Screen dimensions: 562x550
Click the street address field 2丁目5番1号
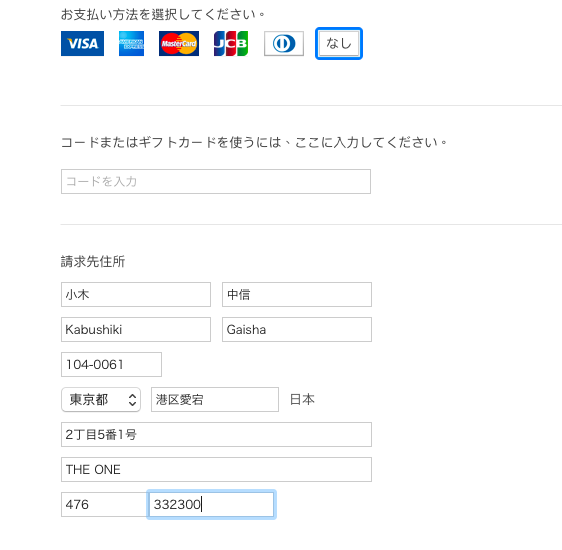pyautogui.click(x=216, y=435)
